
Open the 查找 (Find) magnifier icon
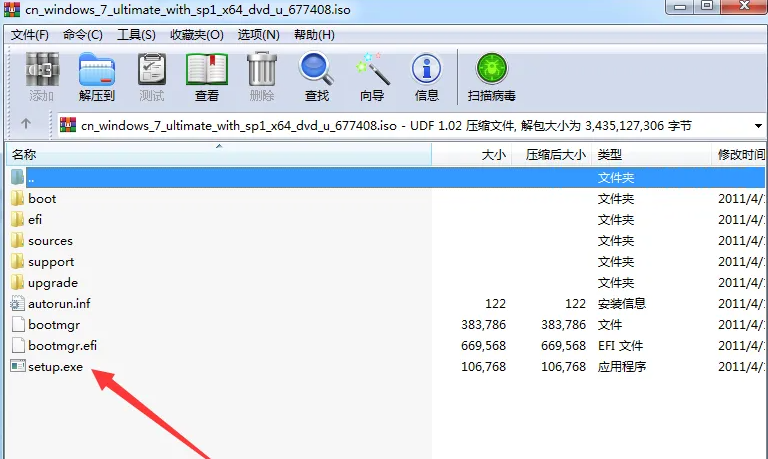coord(316,70)
